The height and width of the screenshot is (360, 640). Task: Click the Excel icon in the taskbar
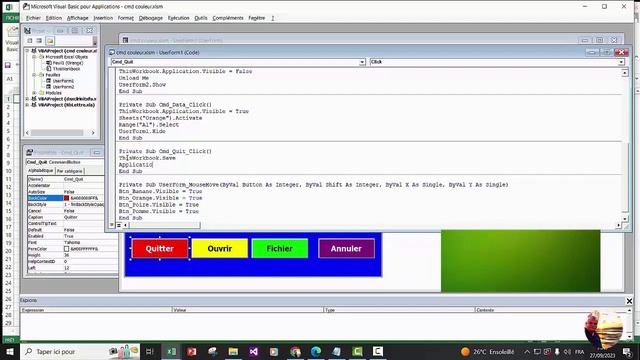pos(171,351)
